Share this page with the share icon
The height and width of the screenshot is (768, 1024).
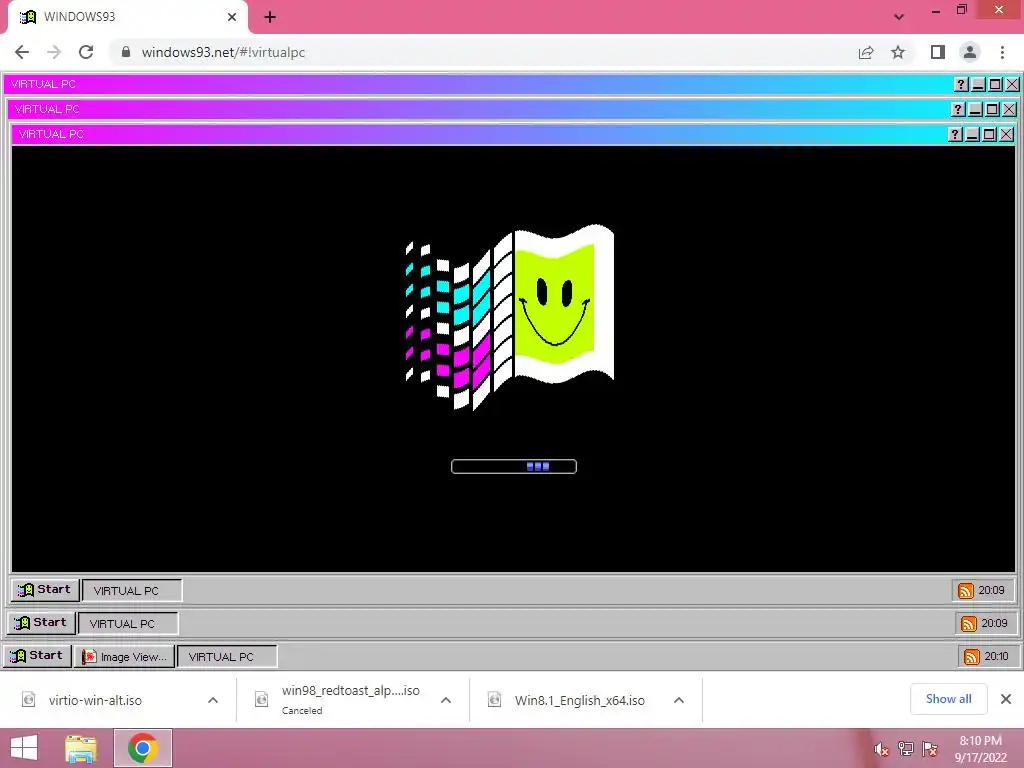point(866,52)
